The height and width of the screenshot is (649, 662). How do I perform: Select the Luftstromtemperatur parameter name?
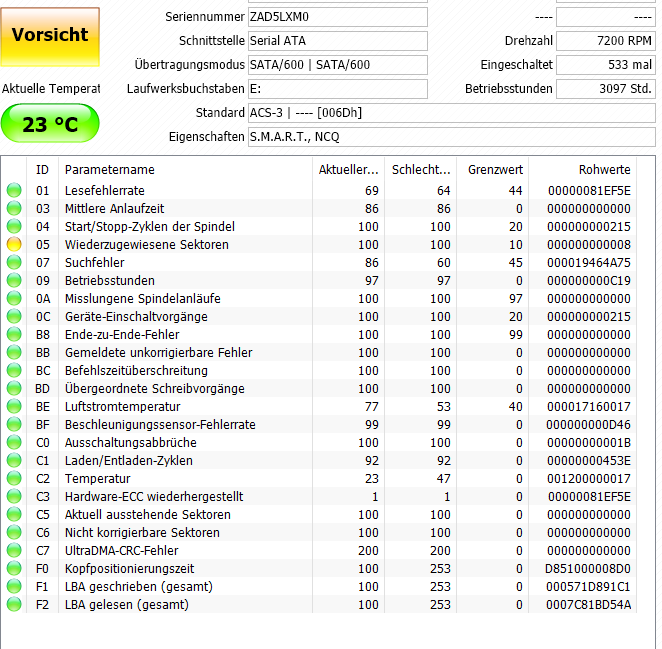click(122, 407)
